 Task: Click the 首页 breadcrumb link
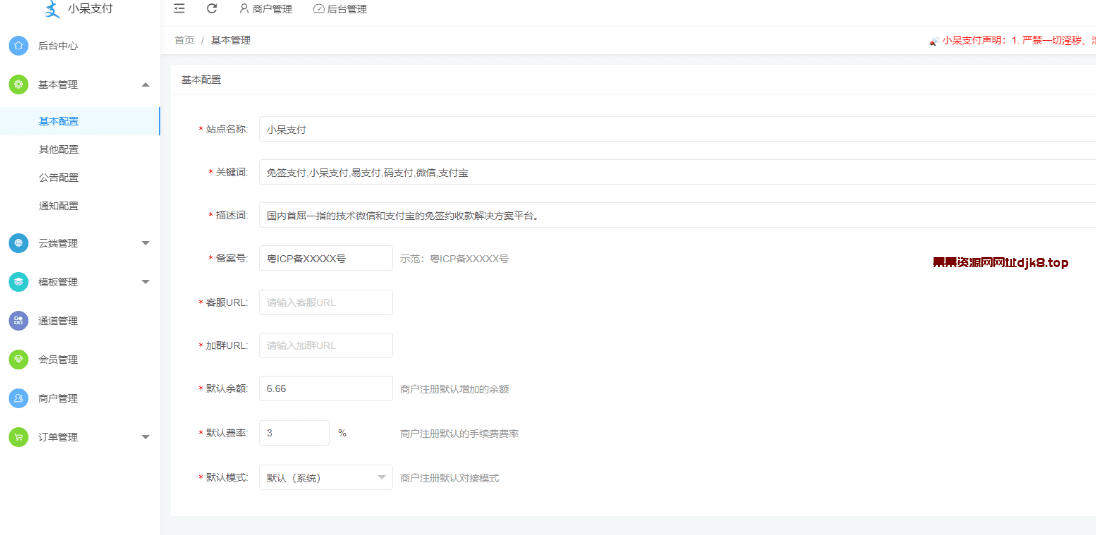184,41
